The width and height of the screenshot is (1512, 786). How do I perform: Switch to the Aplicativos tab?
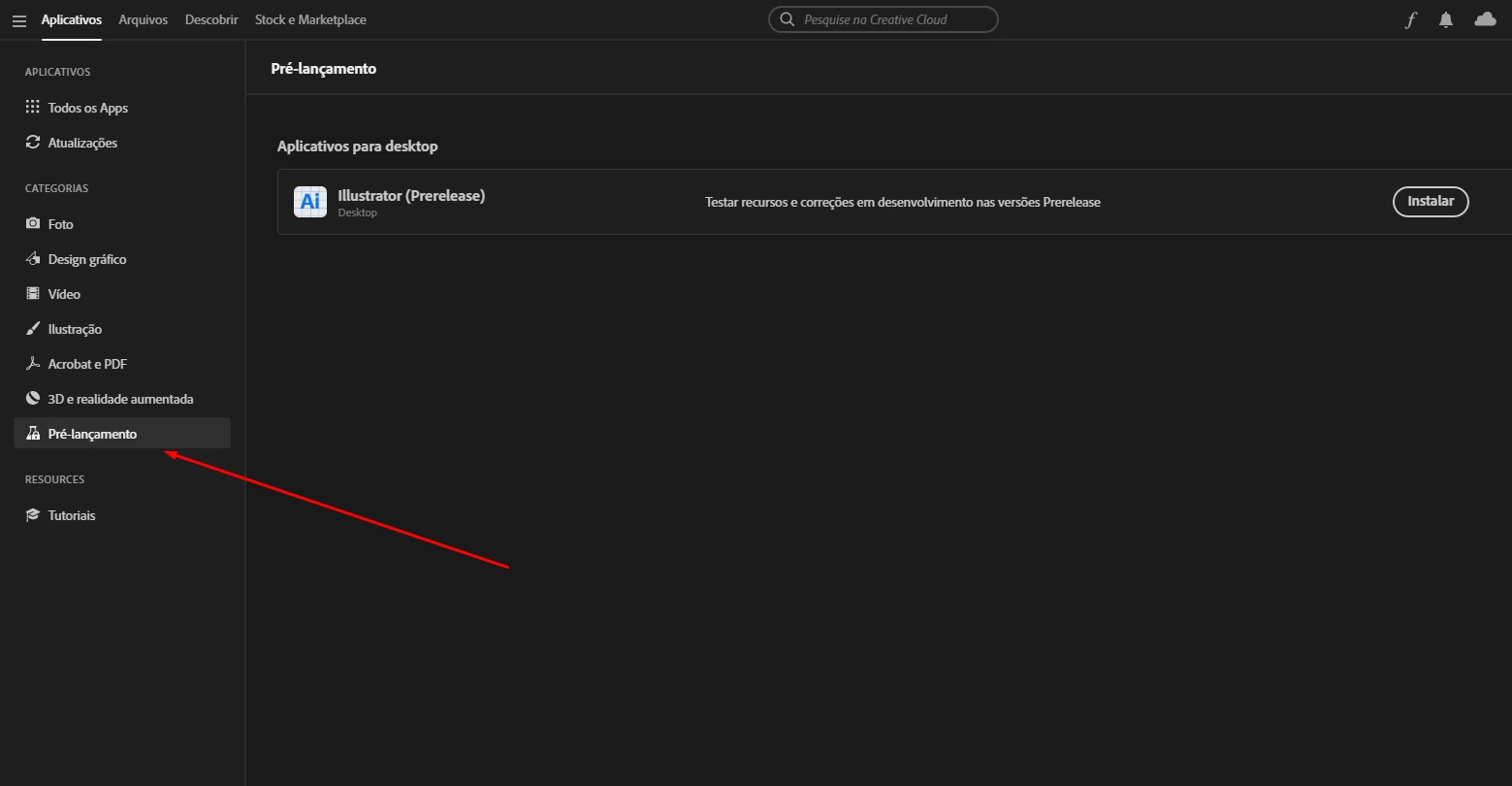click(72, 19)
